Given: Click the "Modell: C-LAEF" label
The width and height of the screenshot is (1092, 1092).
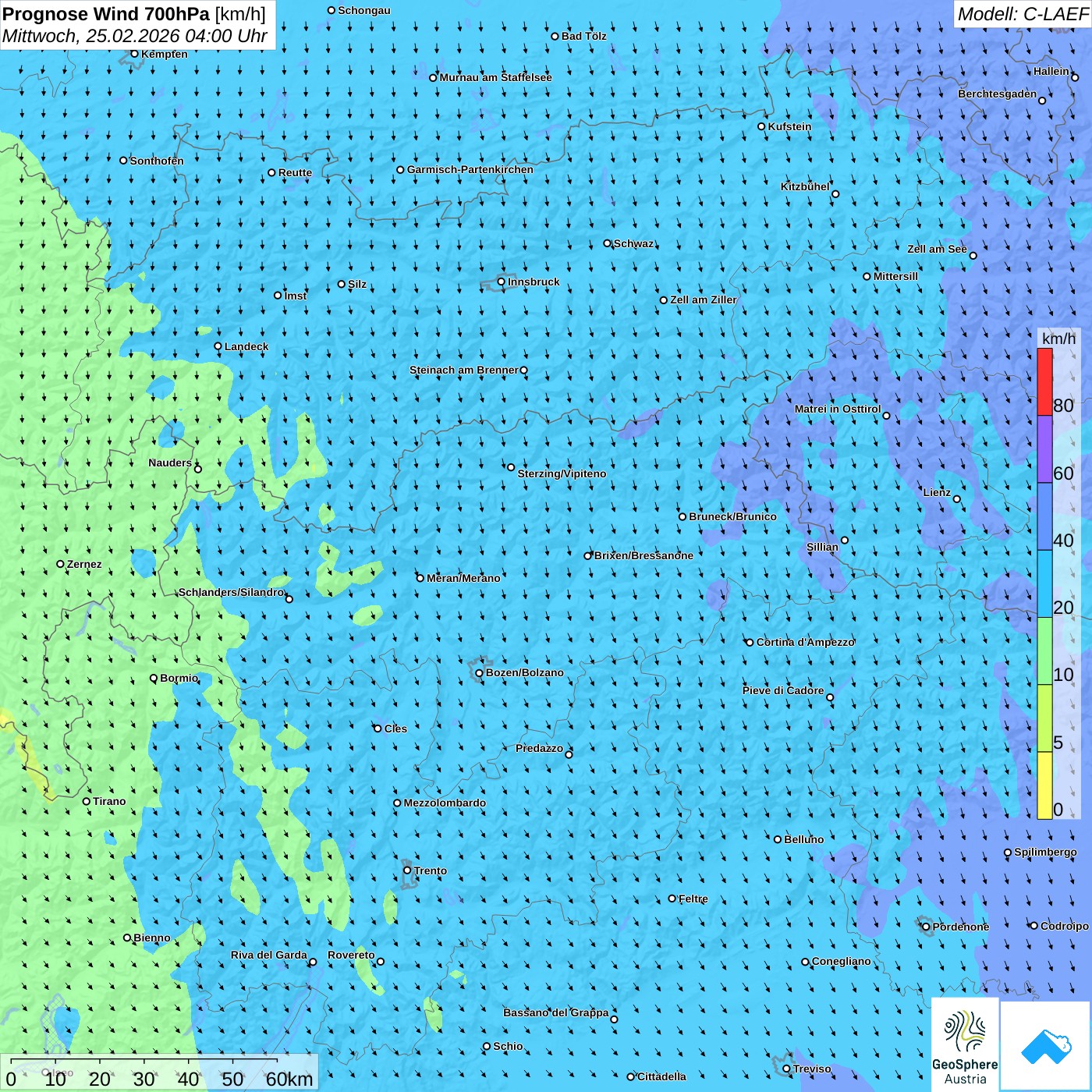Looking at the screenshot, I should tap(1023, 14).
